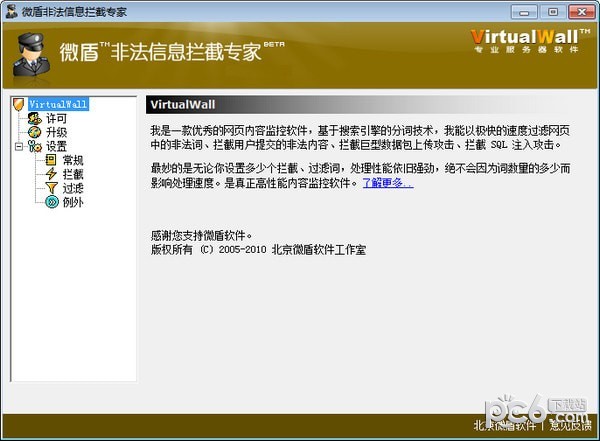The height and width of the screenshot is (441, 600).
Task: Click the 过滤 funnel filter icon
Action: point(51,188)
